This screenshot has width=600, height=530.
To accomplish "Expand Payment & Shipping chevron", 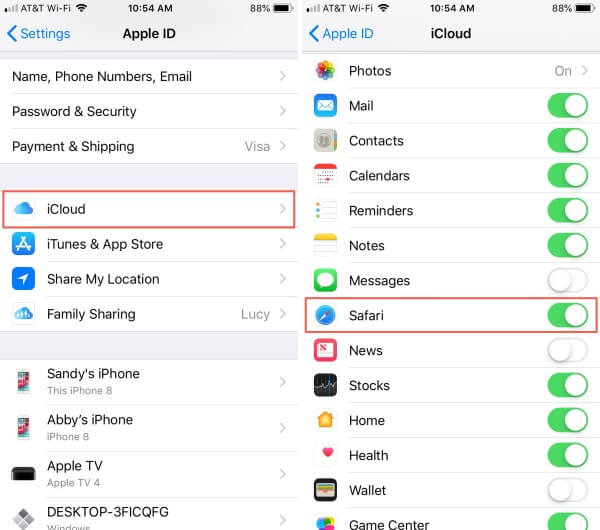I will coord(283,146).
